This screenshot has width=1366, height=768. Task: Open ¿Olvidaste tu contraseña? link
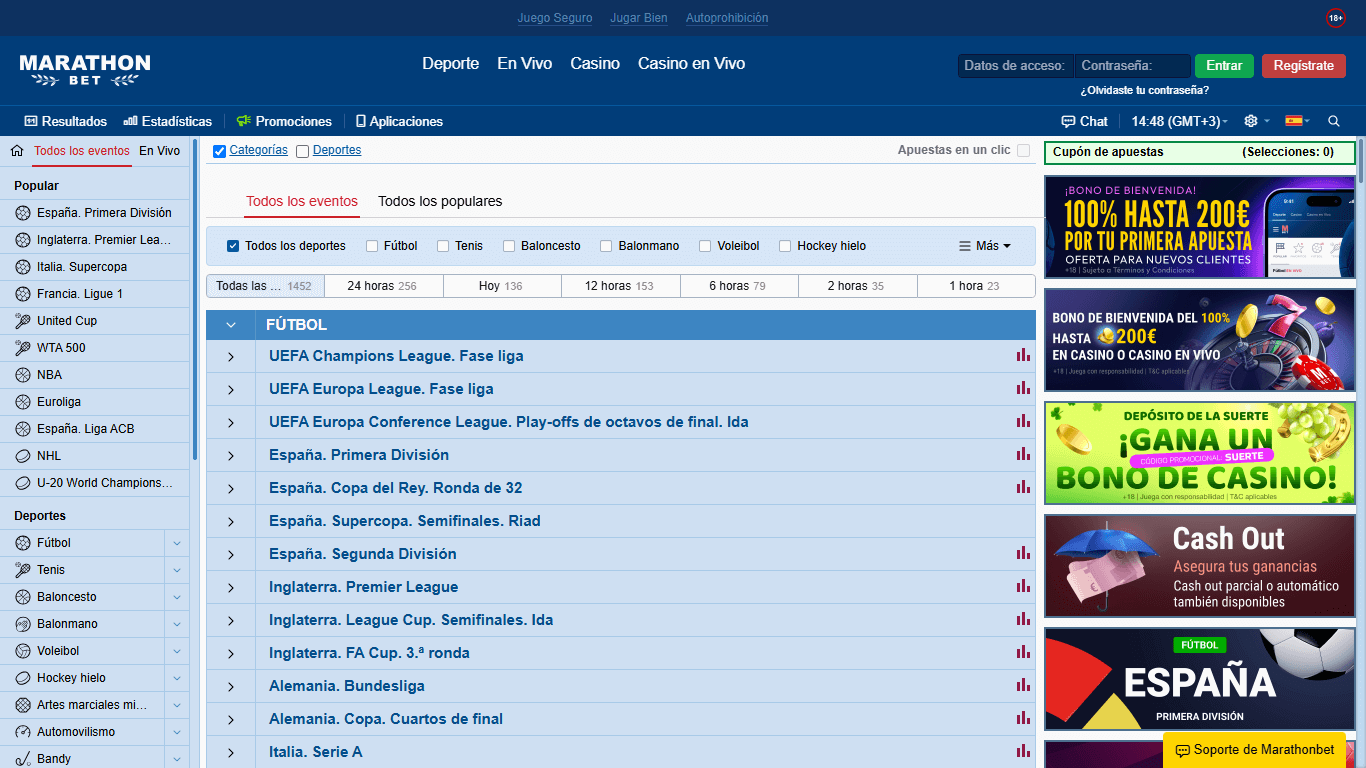coord(1145,90)
